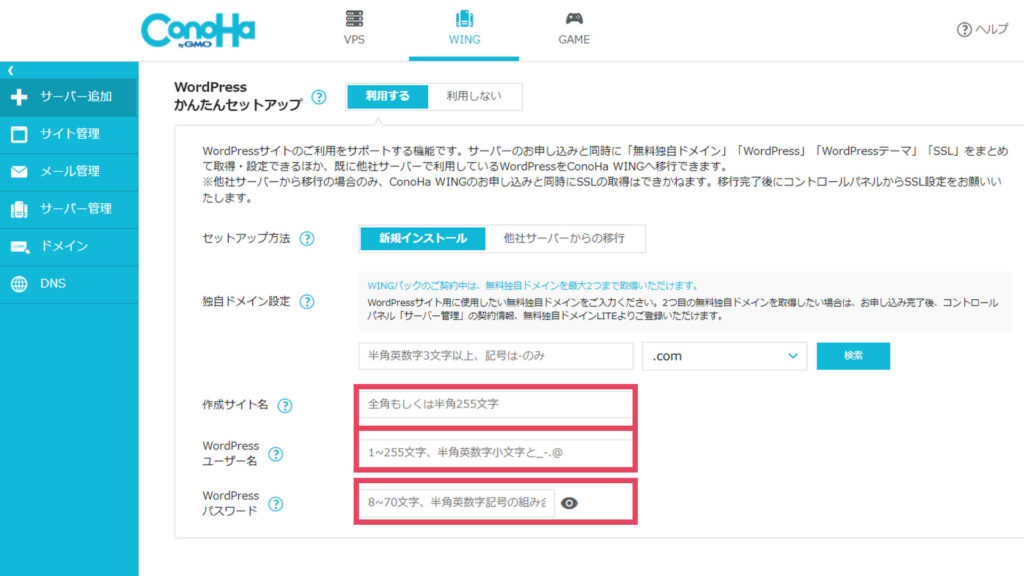
Task: Open ドメイン menu entry
Action: click(69, 247)
